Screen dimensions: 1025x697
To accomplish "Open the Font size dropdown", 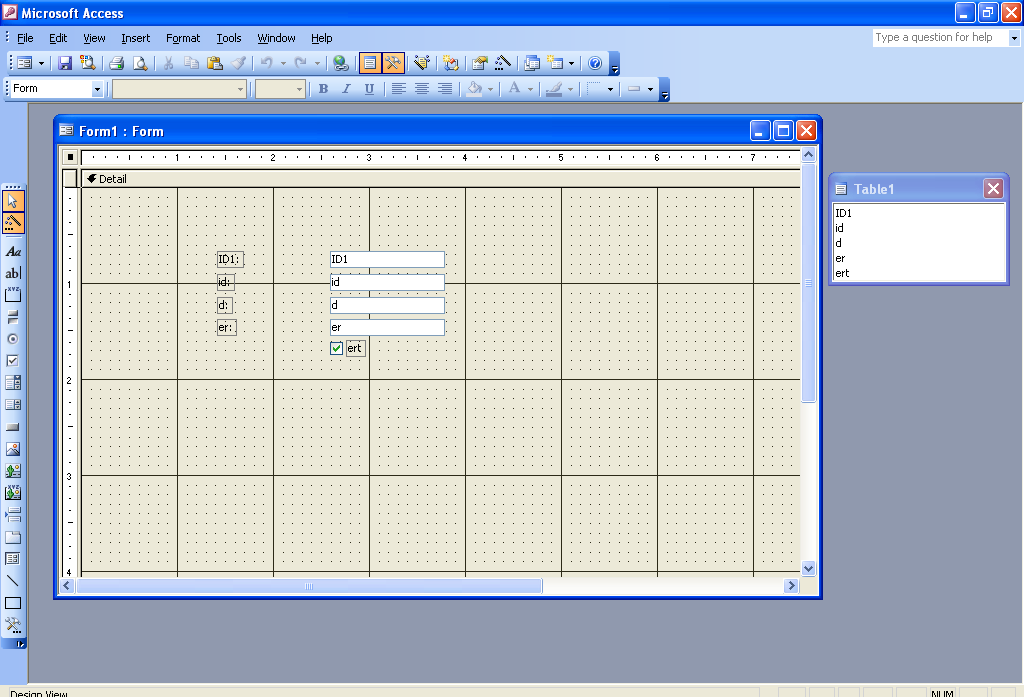I will pyautogui.click(x=299, y=89).
